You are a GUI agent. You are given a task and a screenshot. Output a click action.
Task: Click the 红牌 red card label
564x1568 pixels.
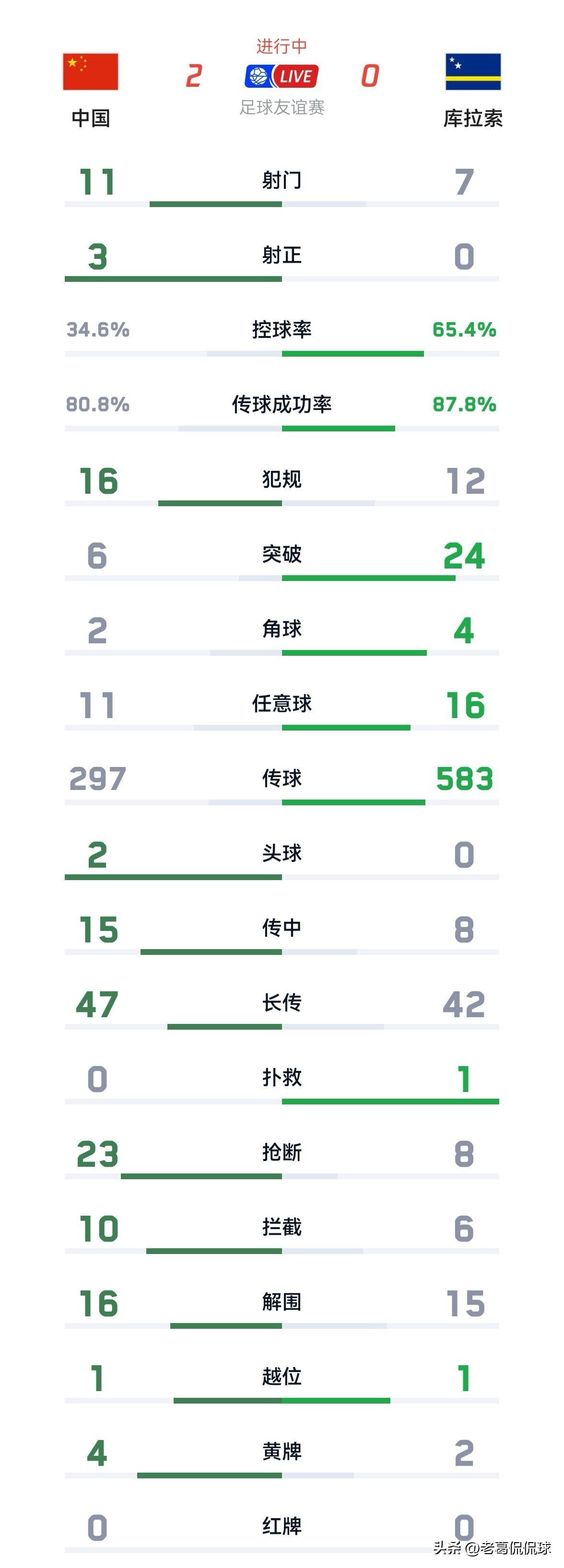(282, 1527)
